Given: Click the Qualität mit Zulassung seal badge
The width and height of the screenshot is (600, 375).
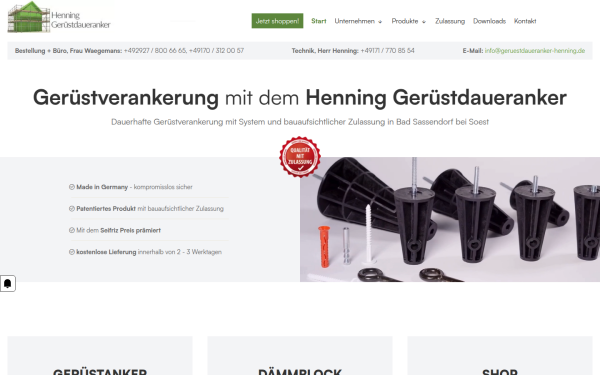Looking at the screenshot, I should pos(300,157).
